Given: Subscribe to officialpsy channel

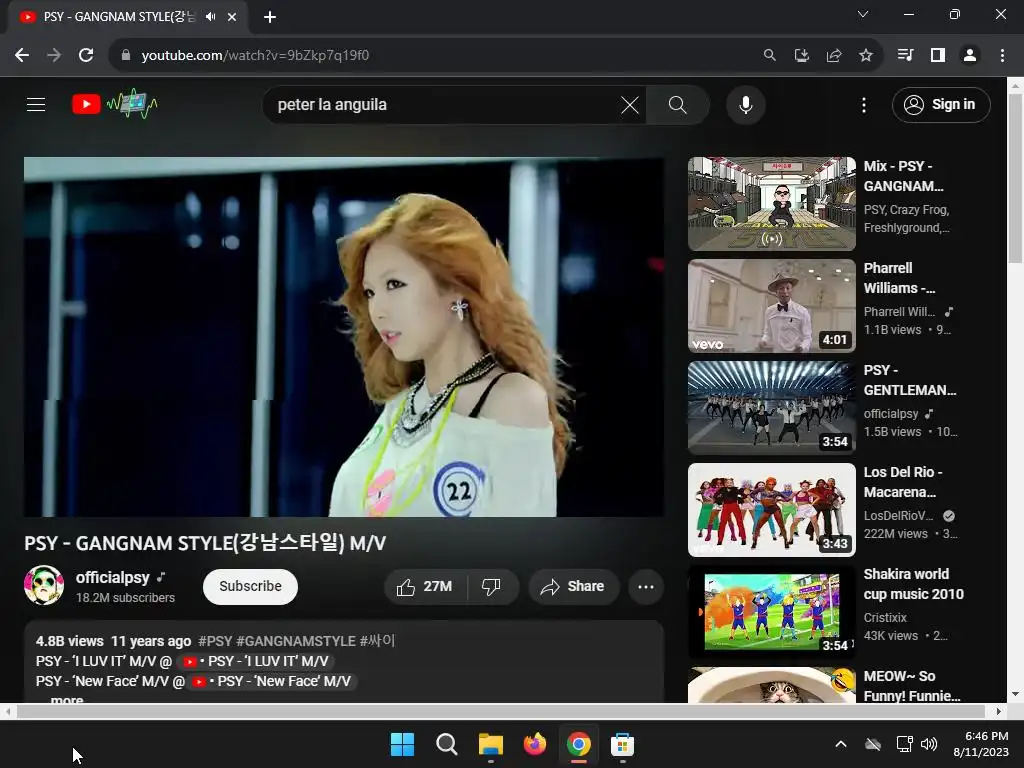Looking at the screenshot, I should (x=250, y=586).
